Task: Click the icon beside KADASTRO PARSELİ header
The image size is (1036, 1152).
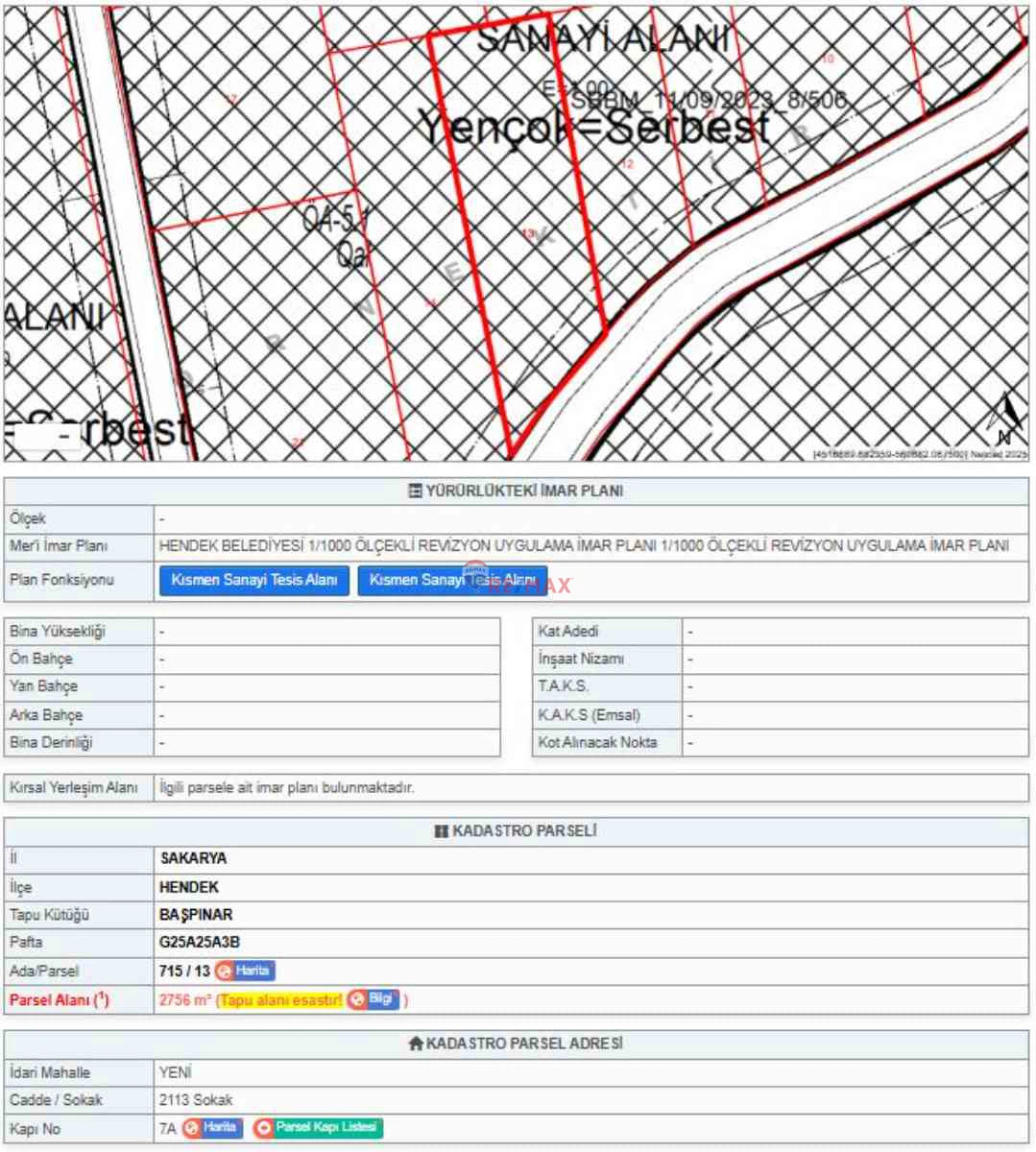Action: click(442, 831)
